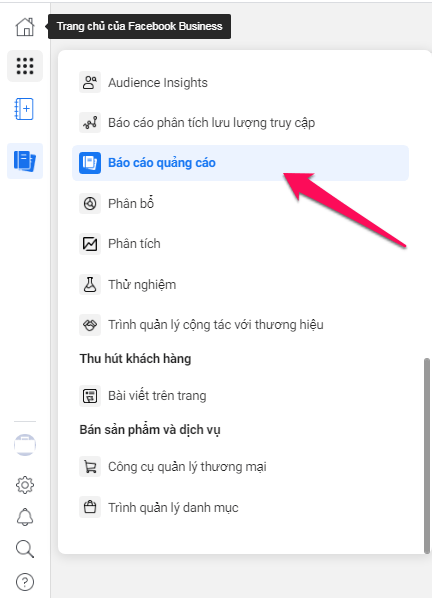Select Báo cáo quảng cáo menu item
Image resolution: width=432 pixels, height=598 pixels.
(x=240, y=163)
